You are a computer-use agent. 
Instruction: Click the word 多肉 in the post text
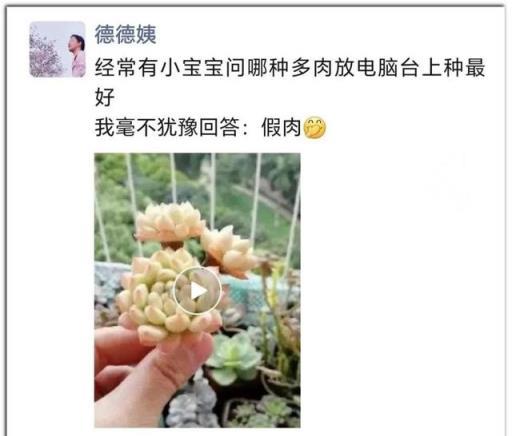(311, 68)
